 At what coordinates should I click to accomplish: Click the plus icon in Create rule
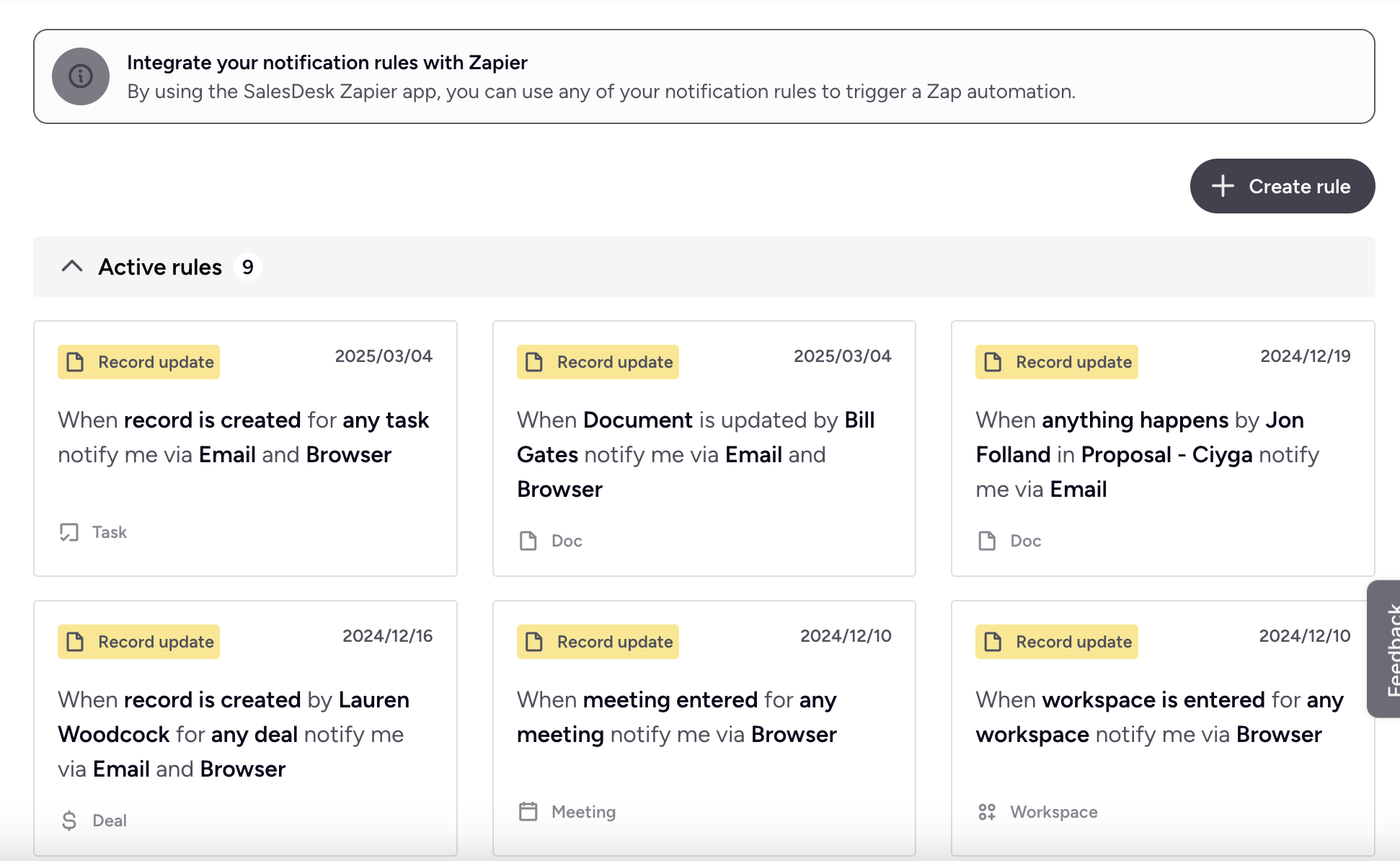coord(1223,186)
